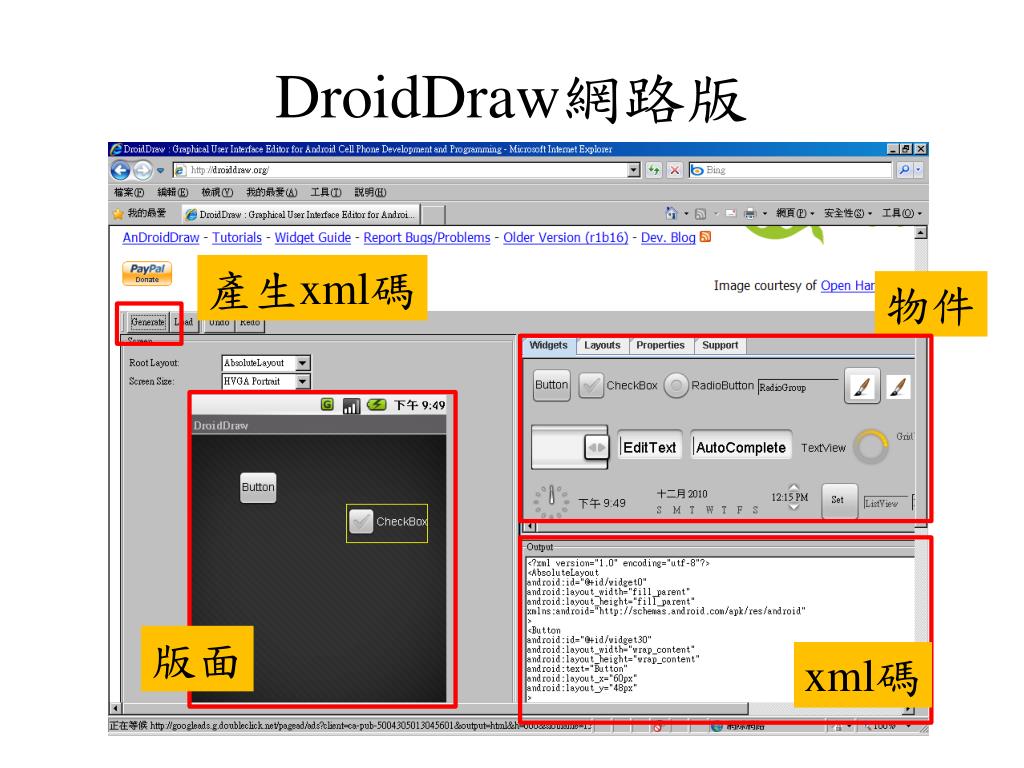Open the recent pages dropdown next to Forward
The width and height of the screenshot is (1024, 768).
(161, 170)
